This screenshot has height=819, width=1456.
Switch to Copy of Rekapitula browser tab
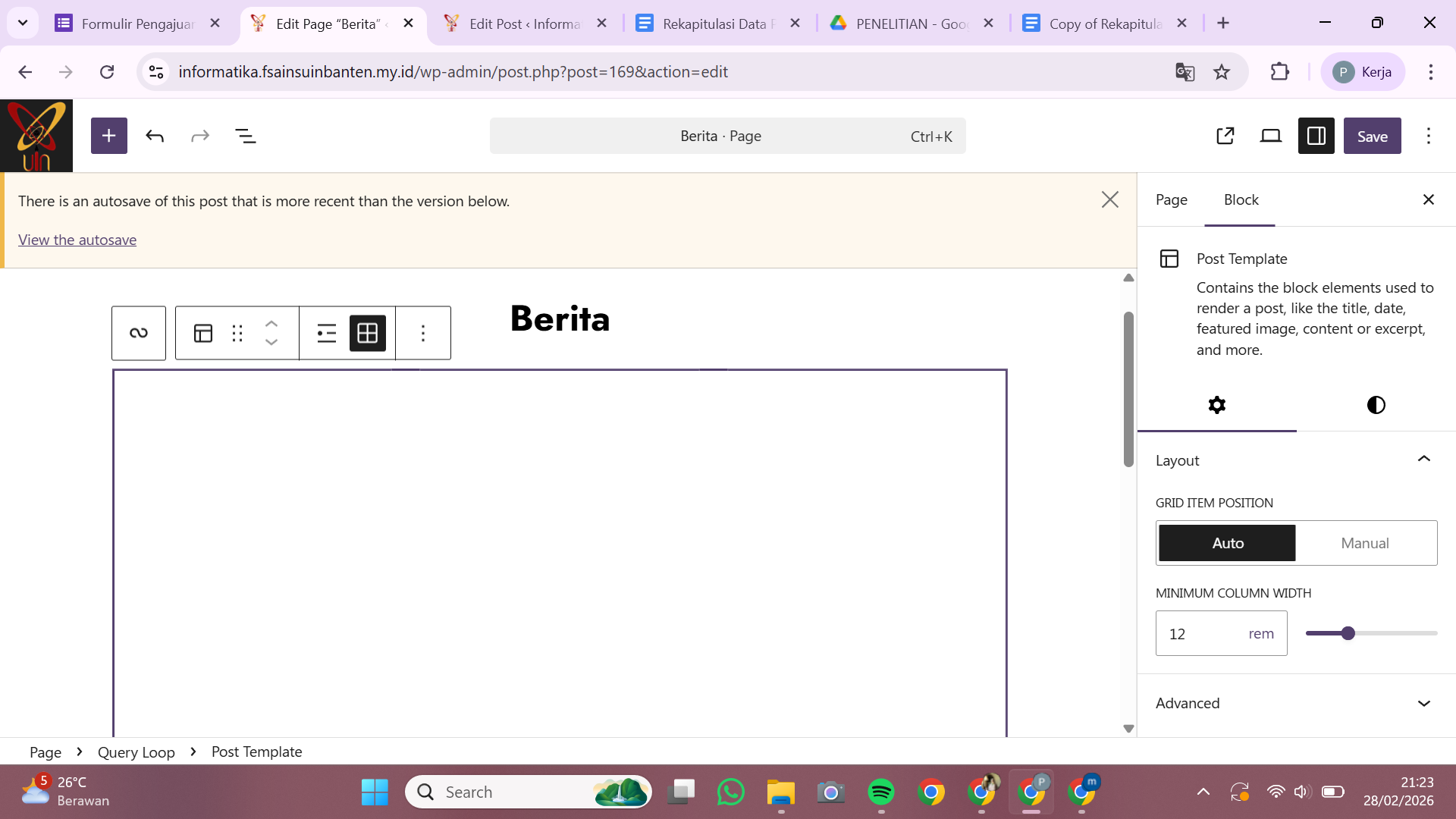click(x=1106, y=24)
